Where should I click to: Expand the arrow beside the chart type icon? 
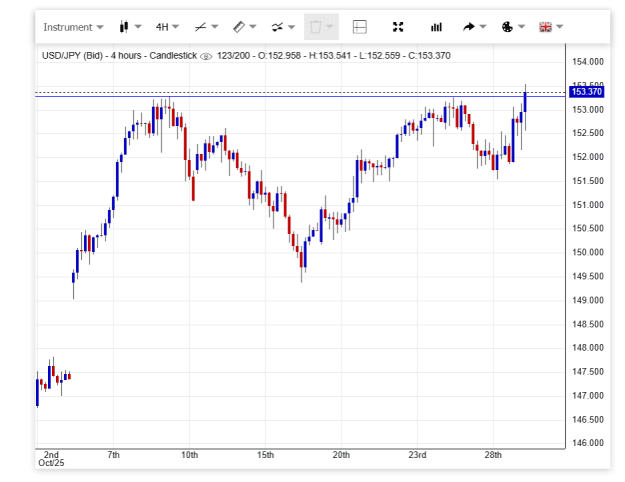pyautogui.click(x=138, y=27)
